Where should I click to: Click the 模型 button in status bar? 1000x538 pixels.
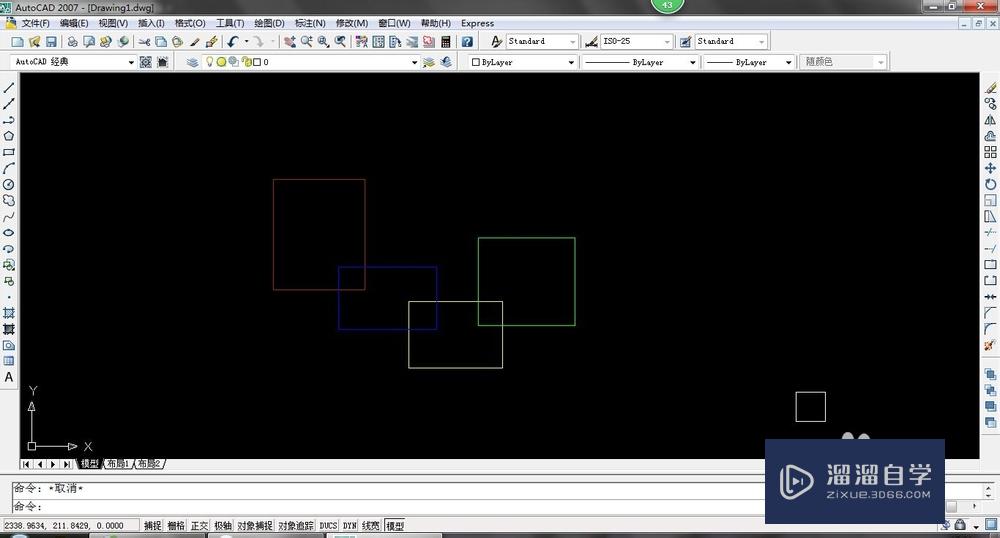coord(395,525)
